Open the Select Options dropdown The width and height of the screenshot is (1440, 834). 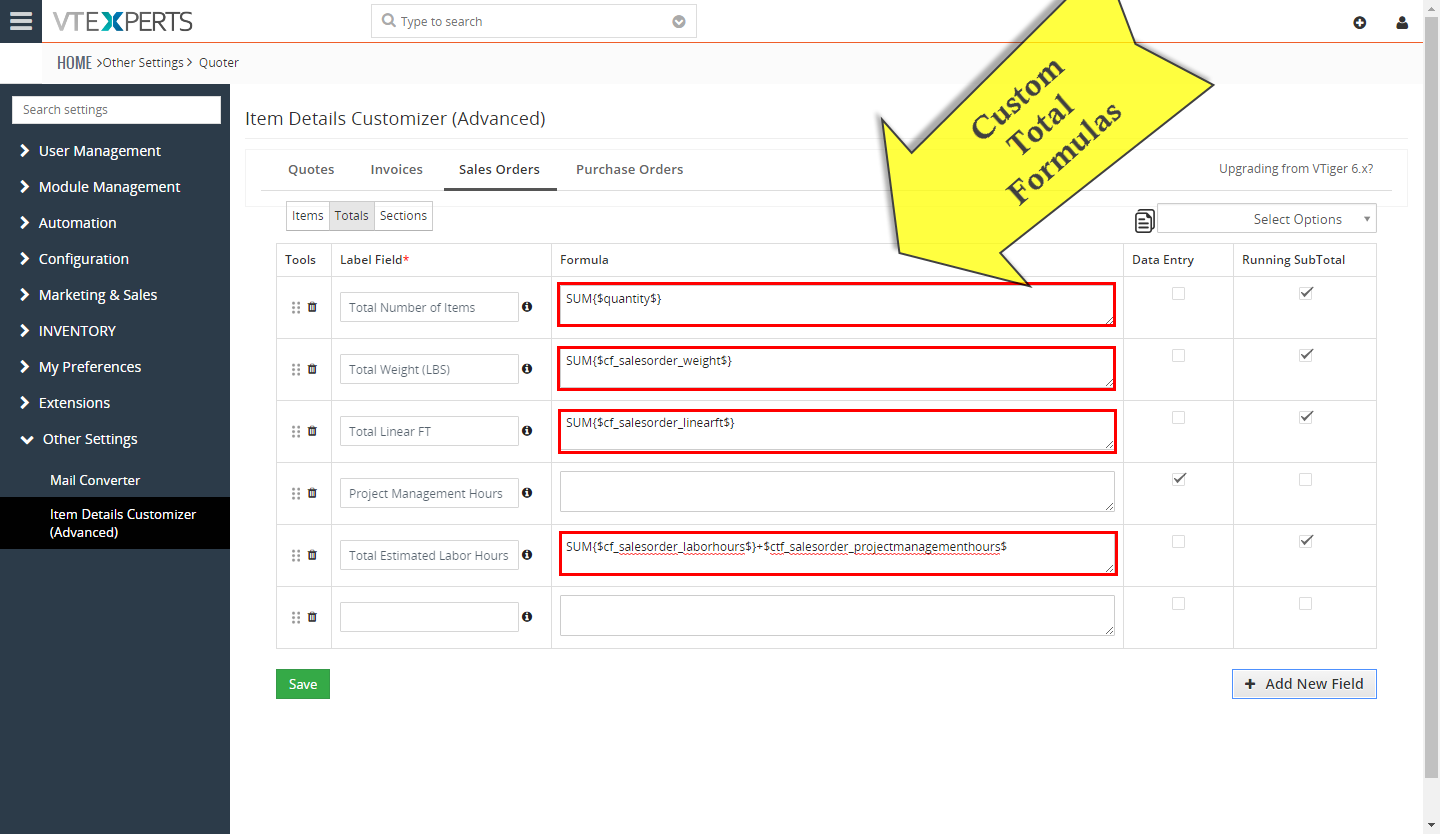1266,219
